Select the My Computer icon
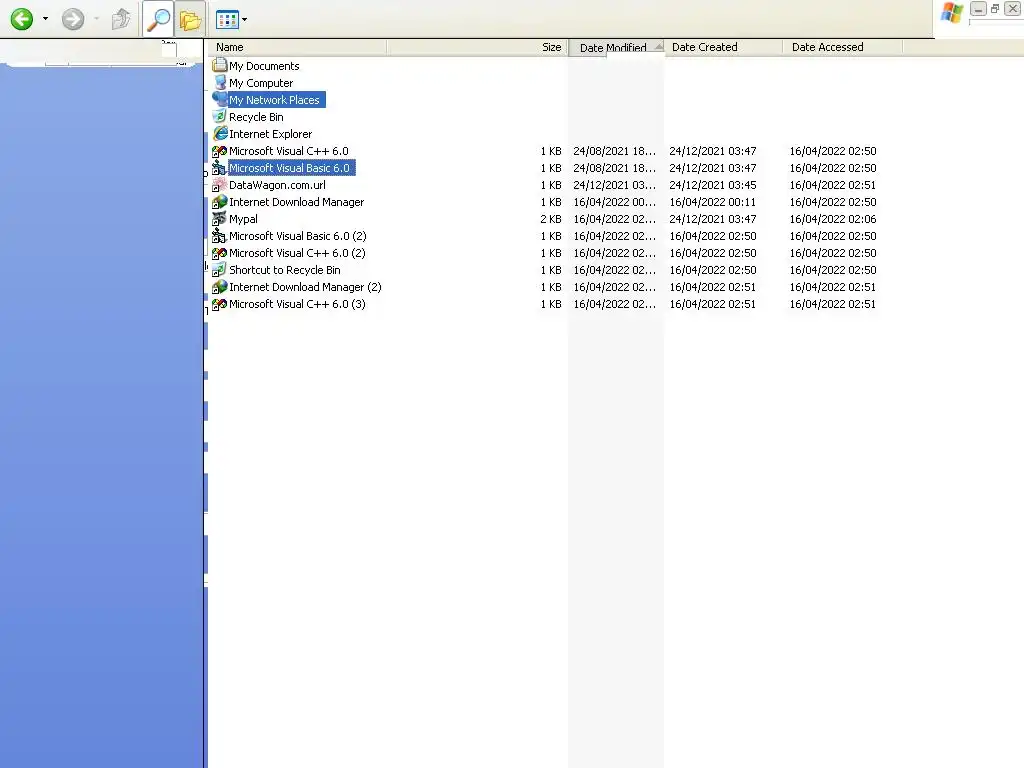This screenshot has width=1024, height=768. (219, 82)
